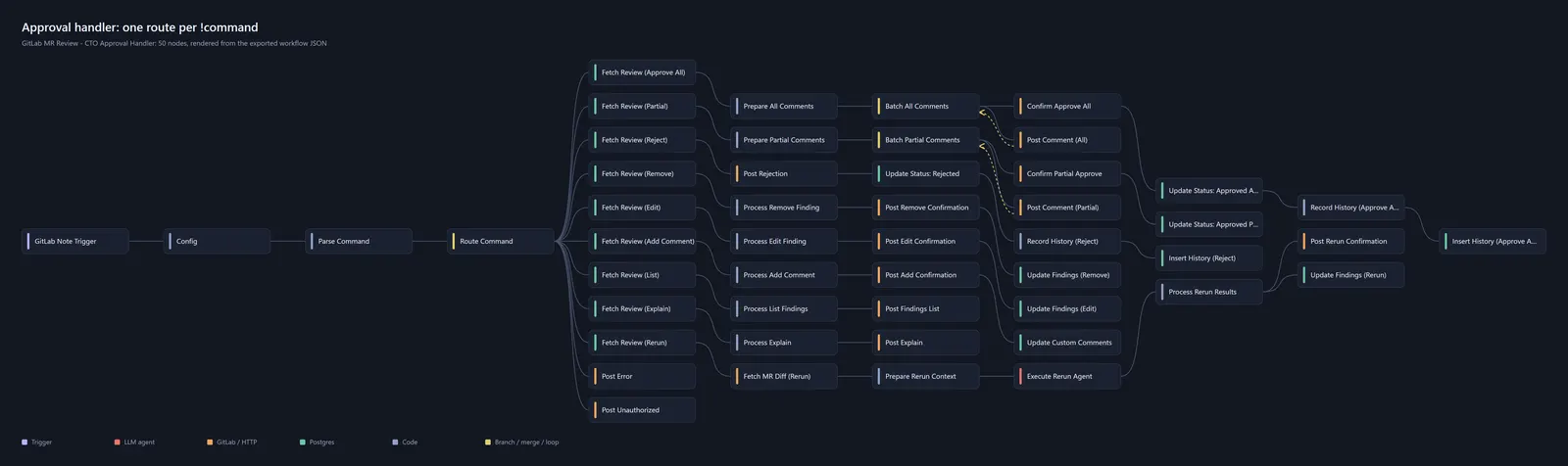1568x466 pixels.
Task: Select the Fetch Review (Rerun) node
Action: (x=642, y=343)
